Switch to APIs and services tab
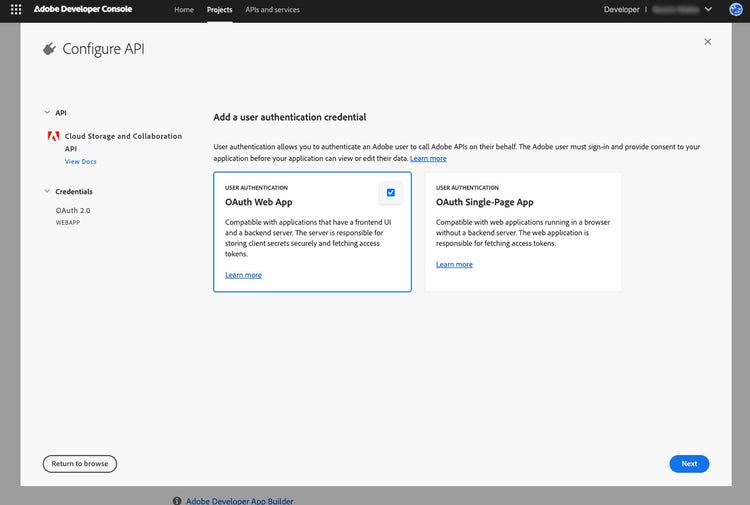750x505 pixels. coord(272,10)
